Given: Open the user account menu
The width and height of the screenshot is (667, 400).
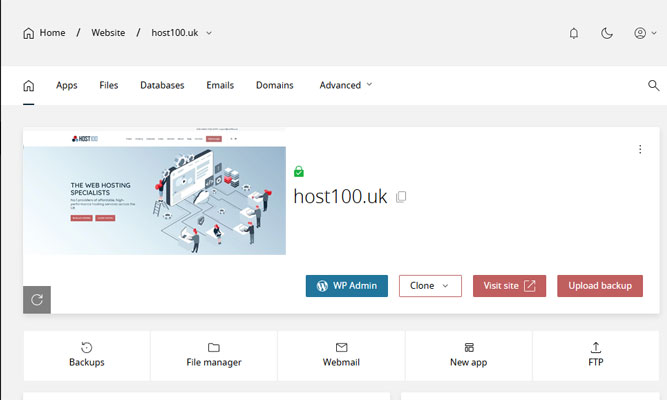Looking at the screenshot, I should point(645,33).
